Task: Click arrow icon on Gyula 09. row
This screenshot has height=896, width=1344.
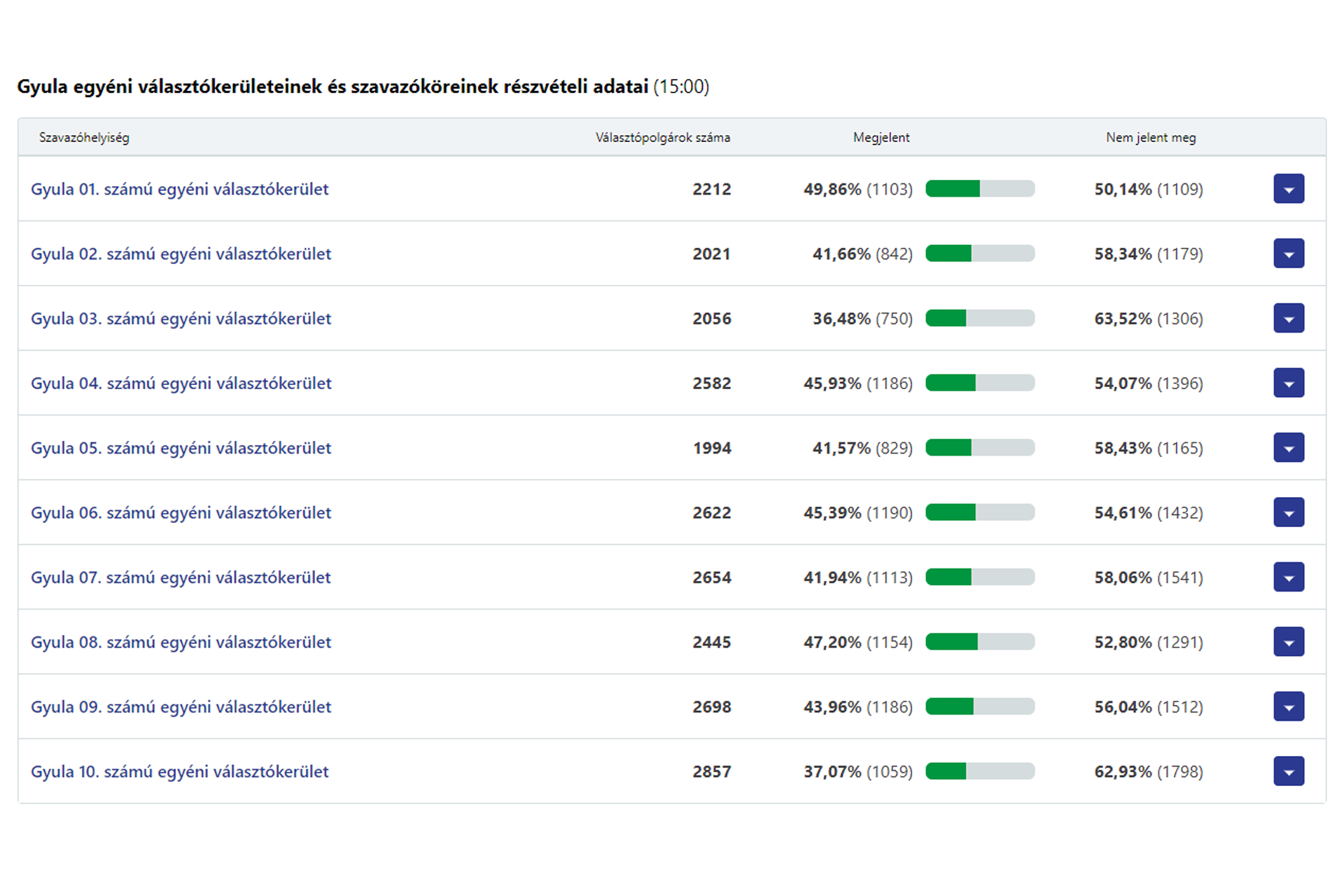Action: pos(1288,707)
